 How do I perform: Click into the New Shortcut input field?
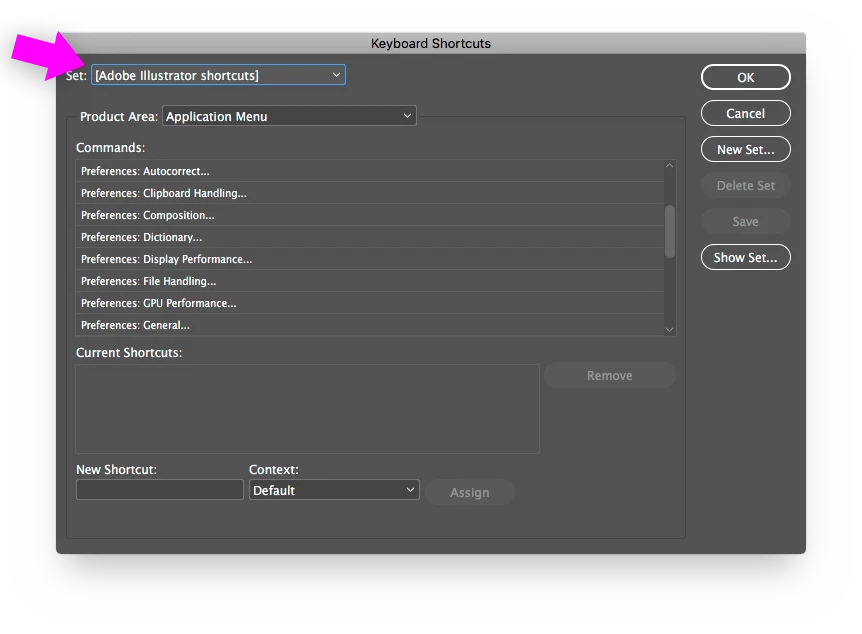(159, 489)
